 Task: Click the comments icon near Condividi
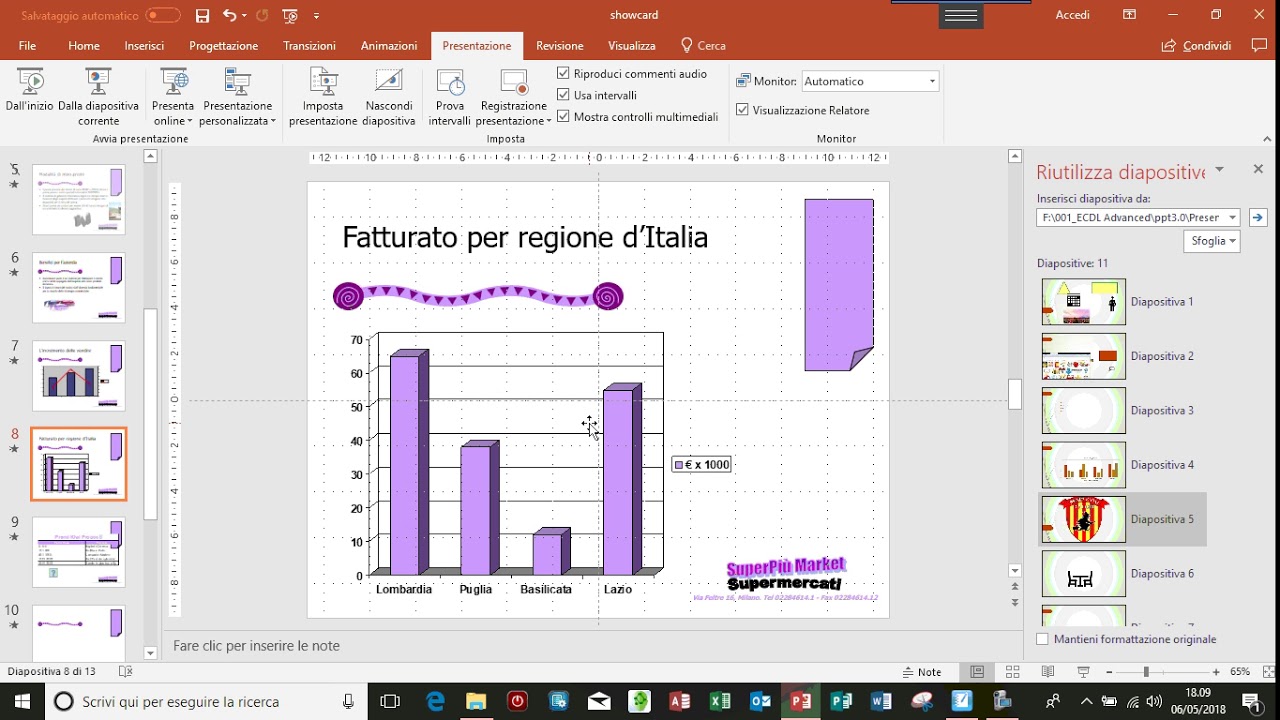coord(1259,45)
